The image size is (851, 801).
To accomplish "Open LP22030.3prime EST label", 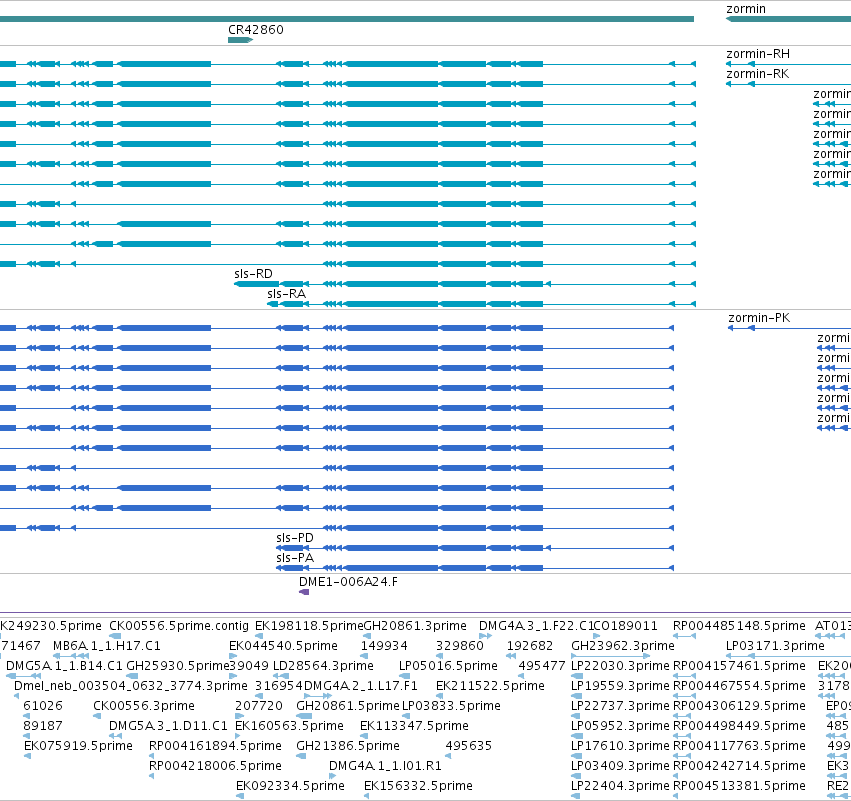I will pos(620,666).
